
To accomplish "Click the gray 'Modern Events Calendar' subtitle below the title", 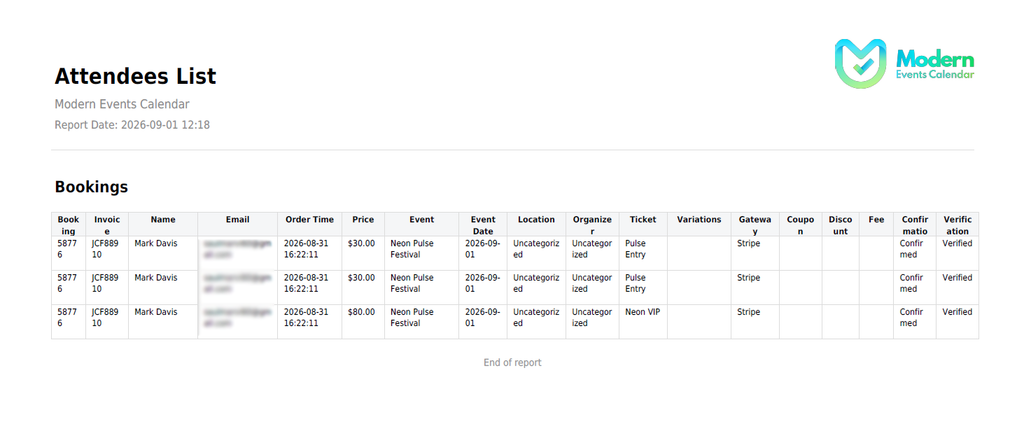I will [122, 104].
